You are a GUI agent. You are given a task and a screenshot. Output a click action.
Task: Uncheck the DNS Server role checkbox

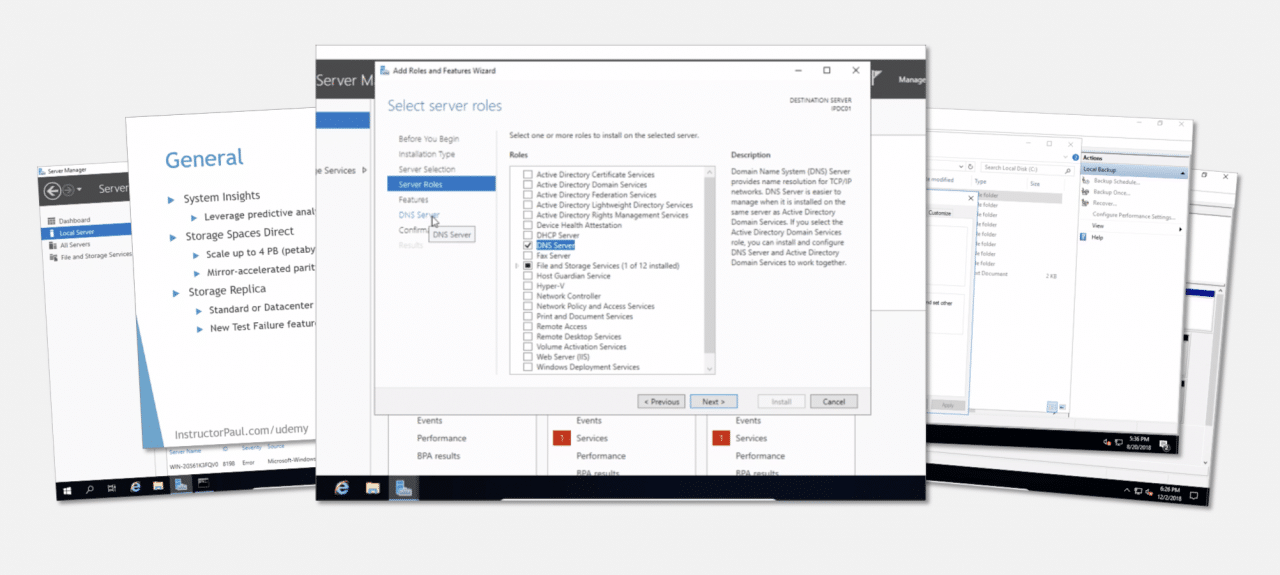[528, 245]
